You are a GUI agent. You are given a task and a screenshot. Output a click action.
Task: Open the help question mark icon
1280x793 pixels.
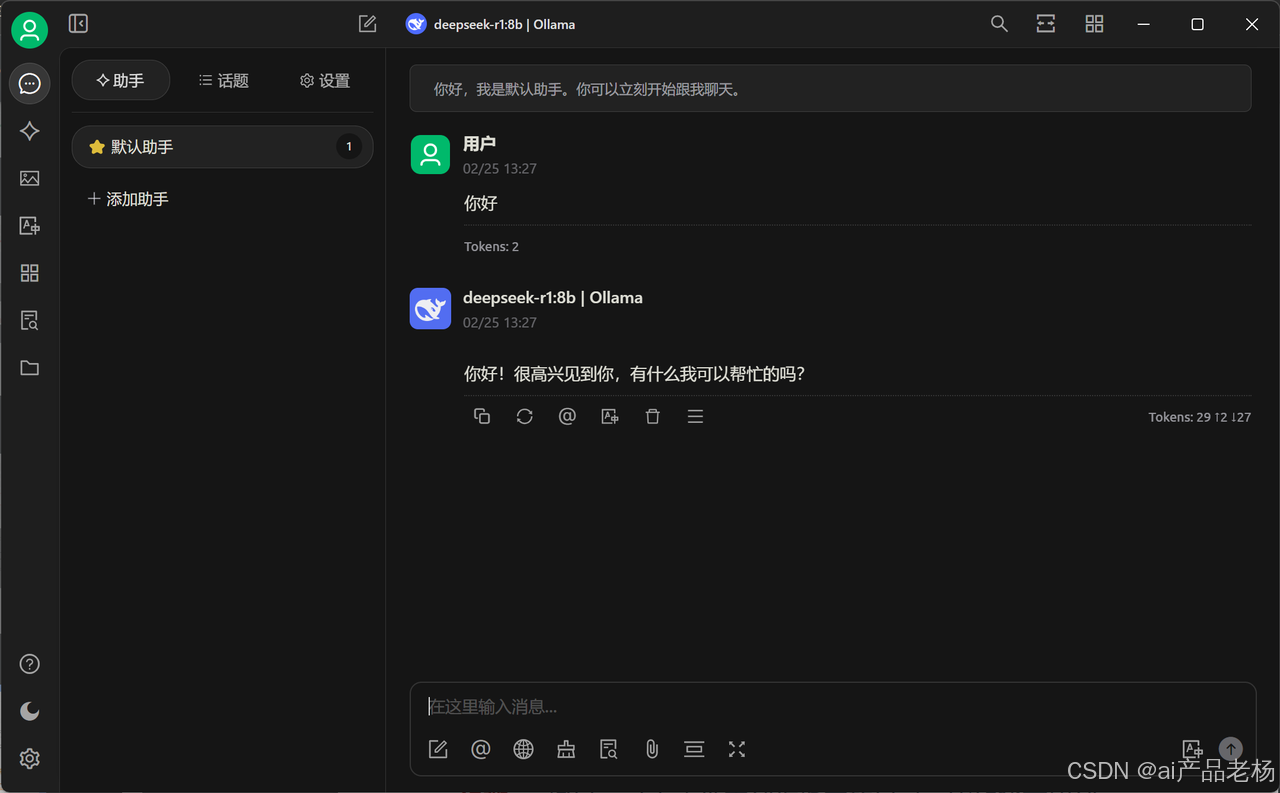(x=30, y=664)
